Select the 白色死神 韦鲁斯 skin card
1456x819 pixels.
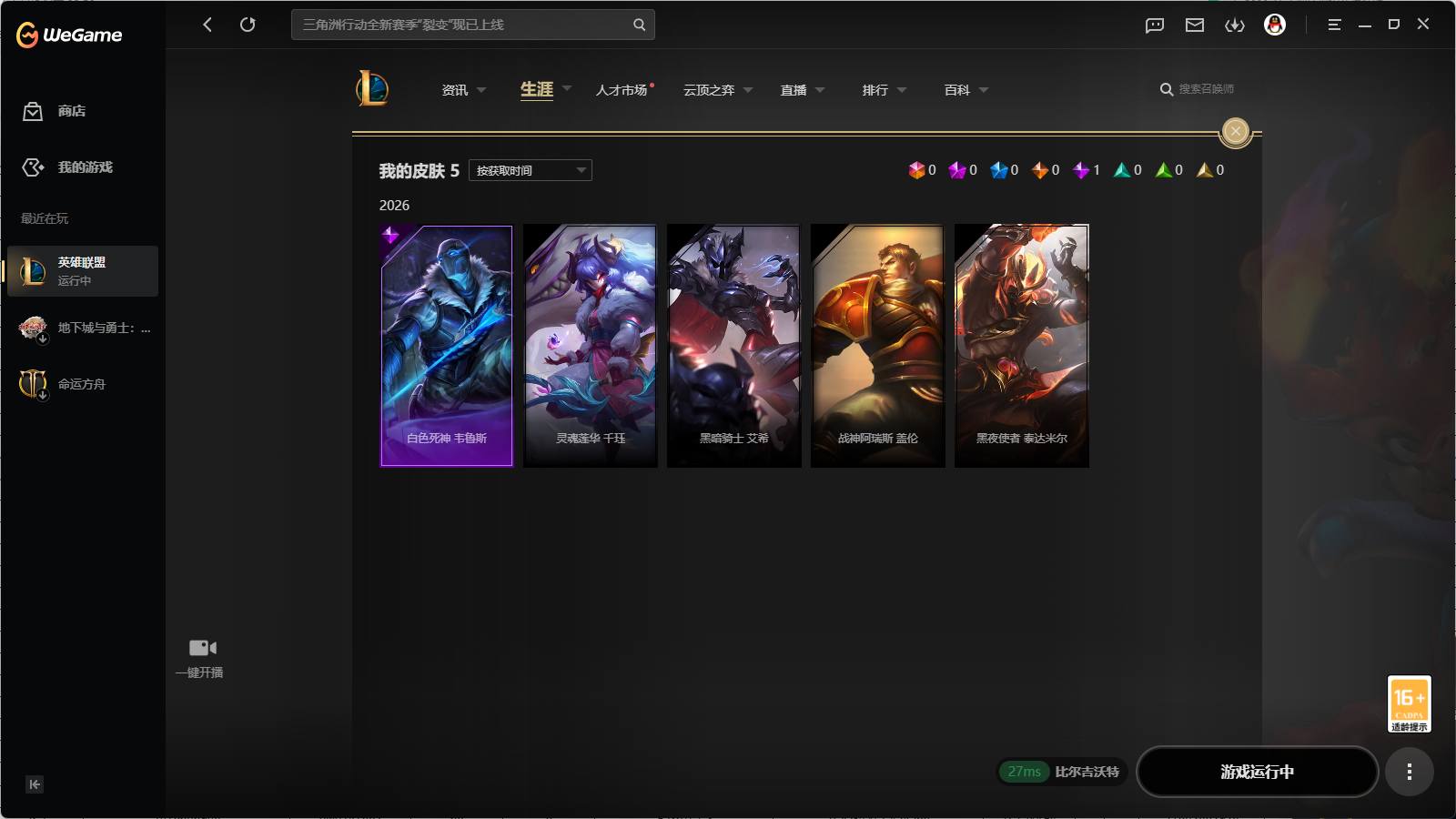pos(447,346)
